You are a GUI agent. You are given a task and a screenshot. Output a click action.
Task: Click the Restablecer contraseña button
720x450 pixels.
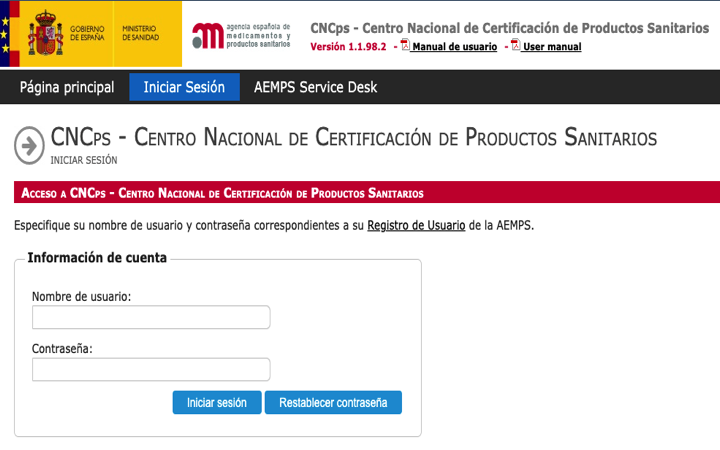point(333,403)
